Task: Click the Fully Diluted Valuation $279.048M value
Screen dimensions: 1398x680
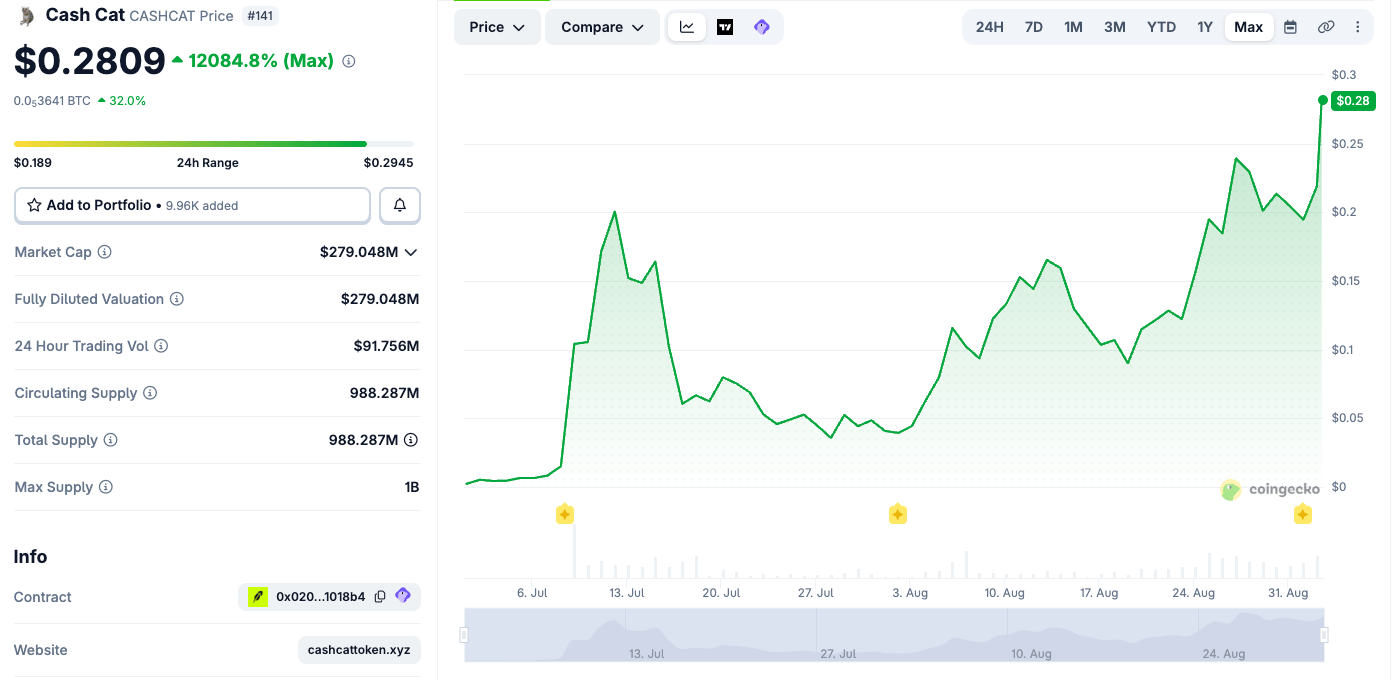Action: coord(380,299)
